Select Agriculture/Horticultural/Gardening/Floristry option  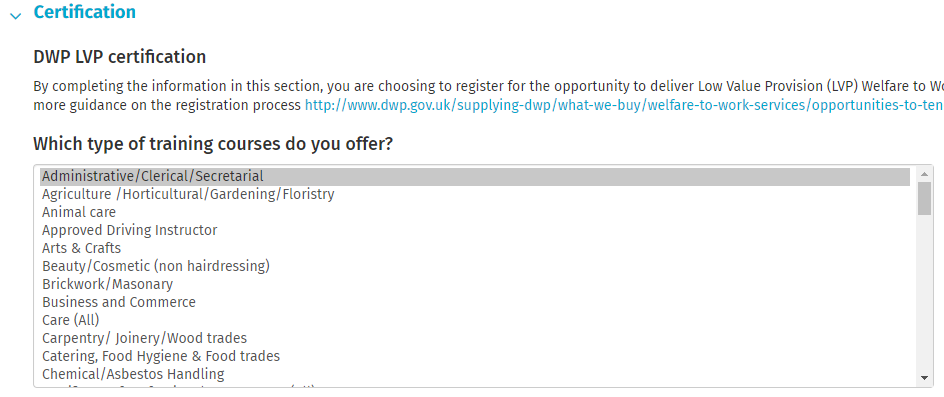[x=475, y=195]
